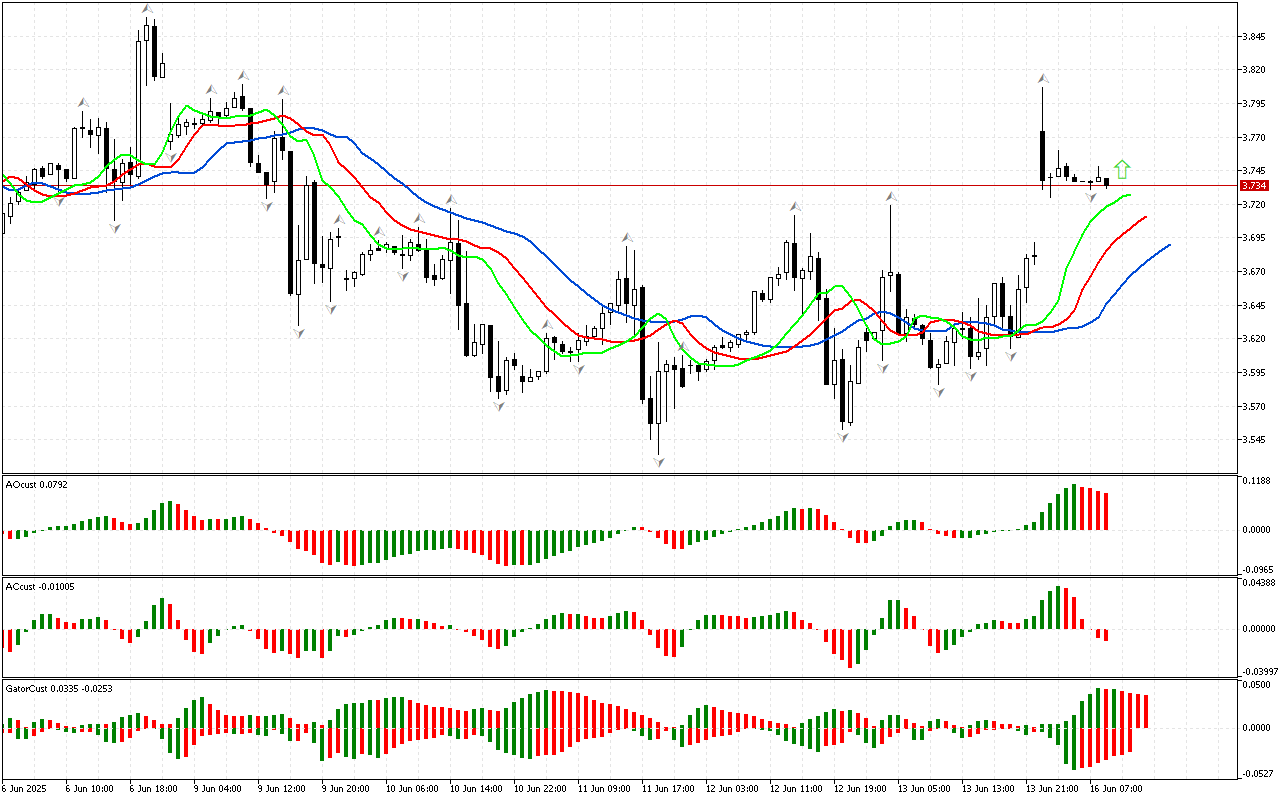Click the fractal arrow below the lowest candle
The height and width of the screenshot is (800, 1280).
[658, 461]
